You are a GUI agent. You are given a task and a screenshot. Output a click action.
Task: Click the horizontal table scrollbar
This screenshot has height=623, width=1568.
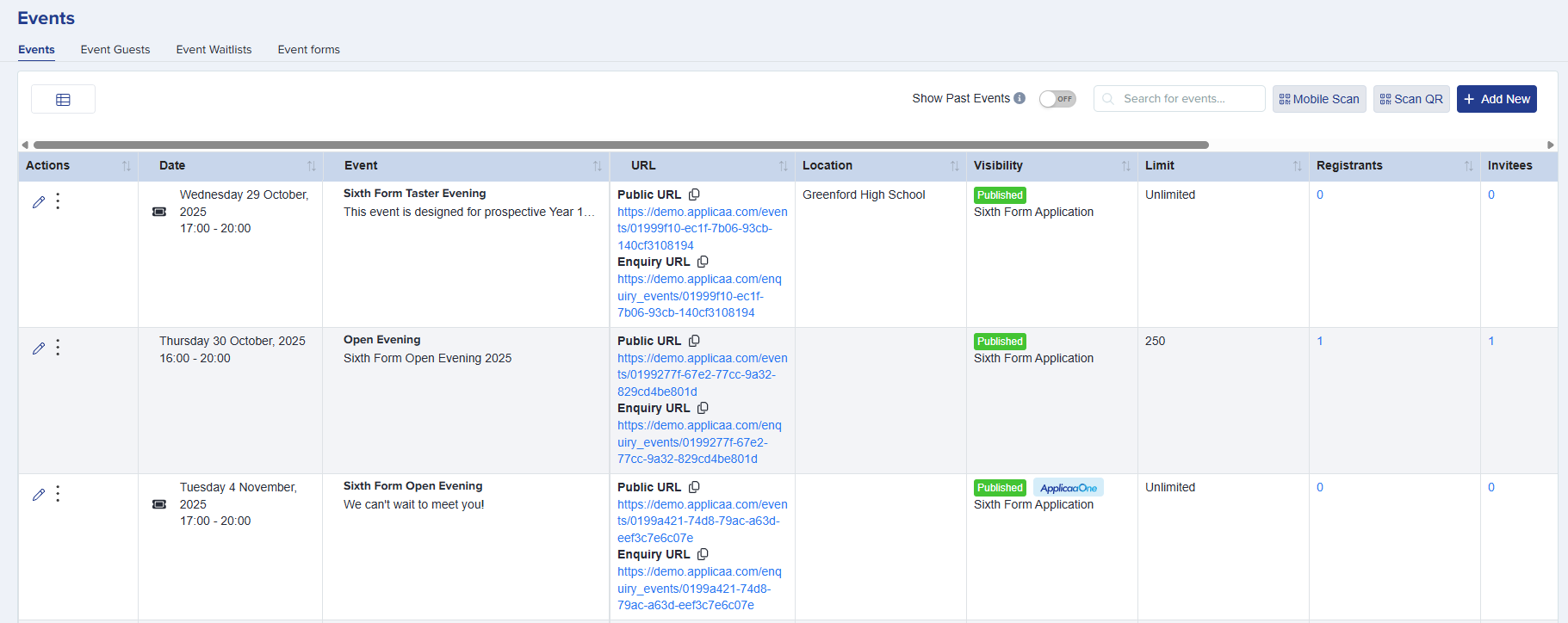tap(620, 145)
